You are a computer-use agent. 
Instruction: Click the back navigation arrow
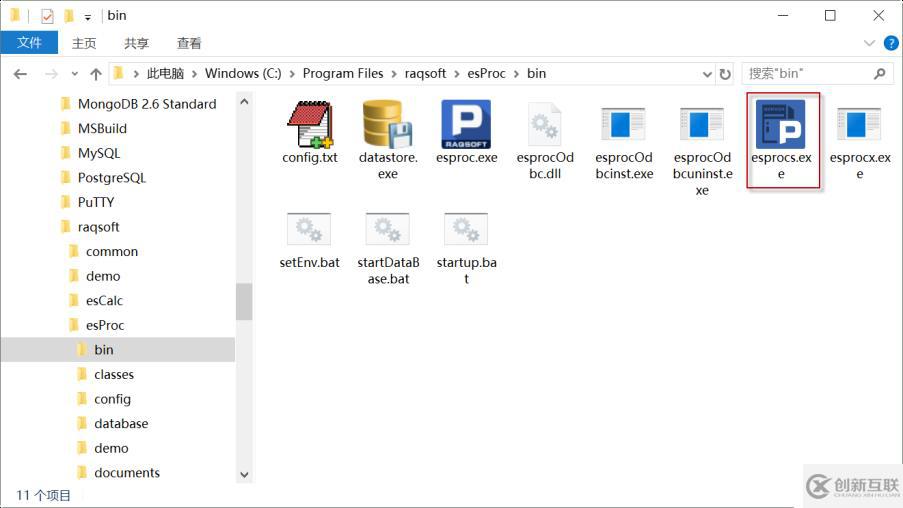[20, 74]
